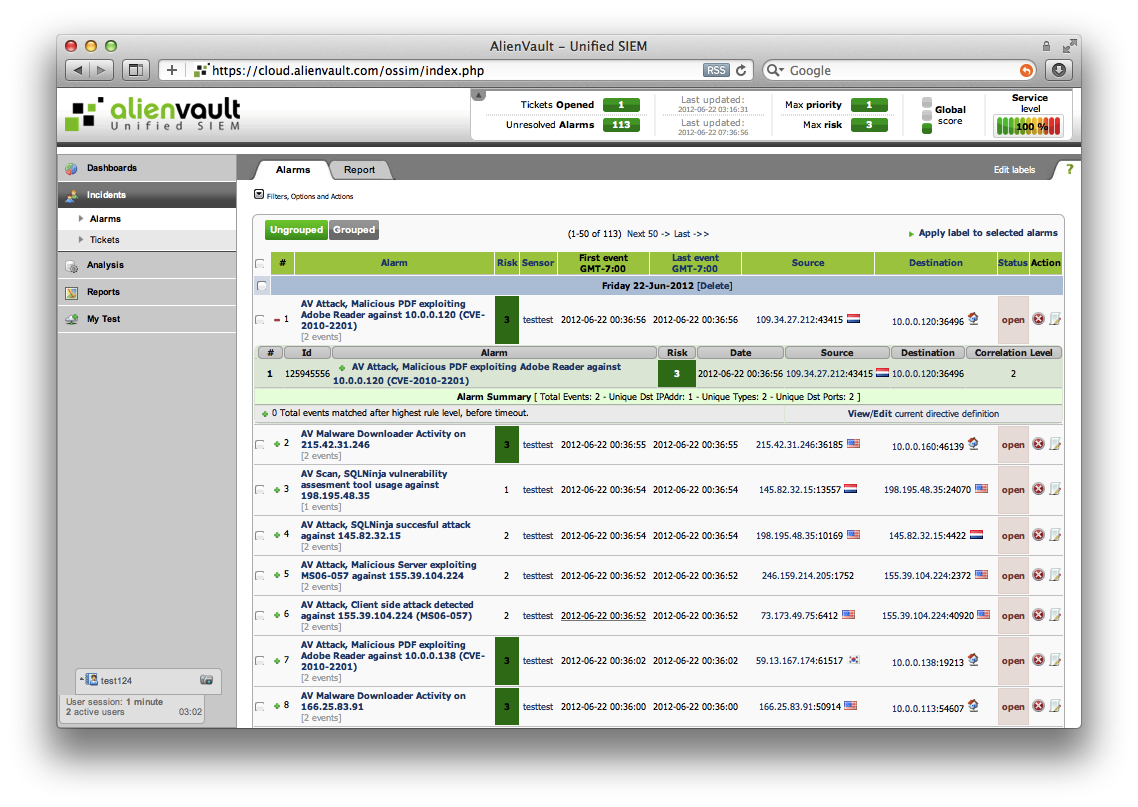Close alarm 4 with red X icon

pos(1039,535)
